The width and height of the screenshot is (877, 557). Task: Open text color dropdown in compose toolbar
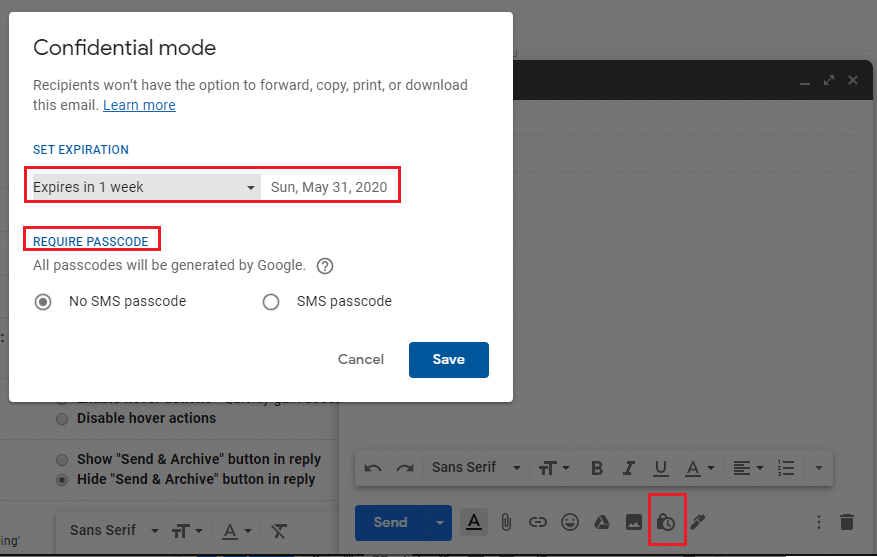[x=700, y=468]
